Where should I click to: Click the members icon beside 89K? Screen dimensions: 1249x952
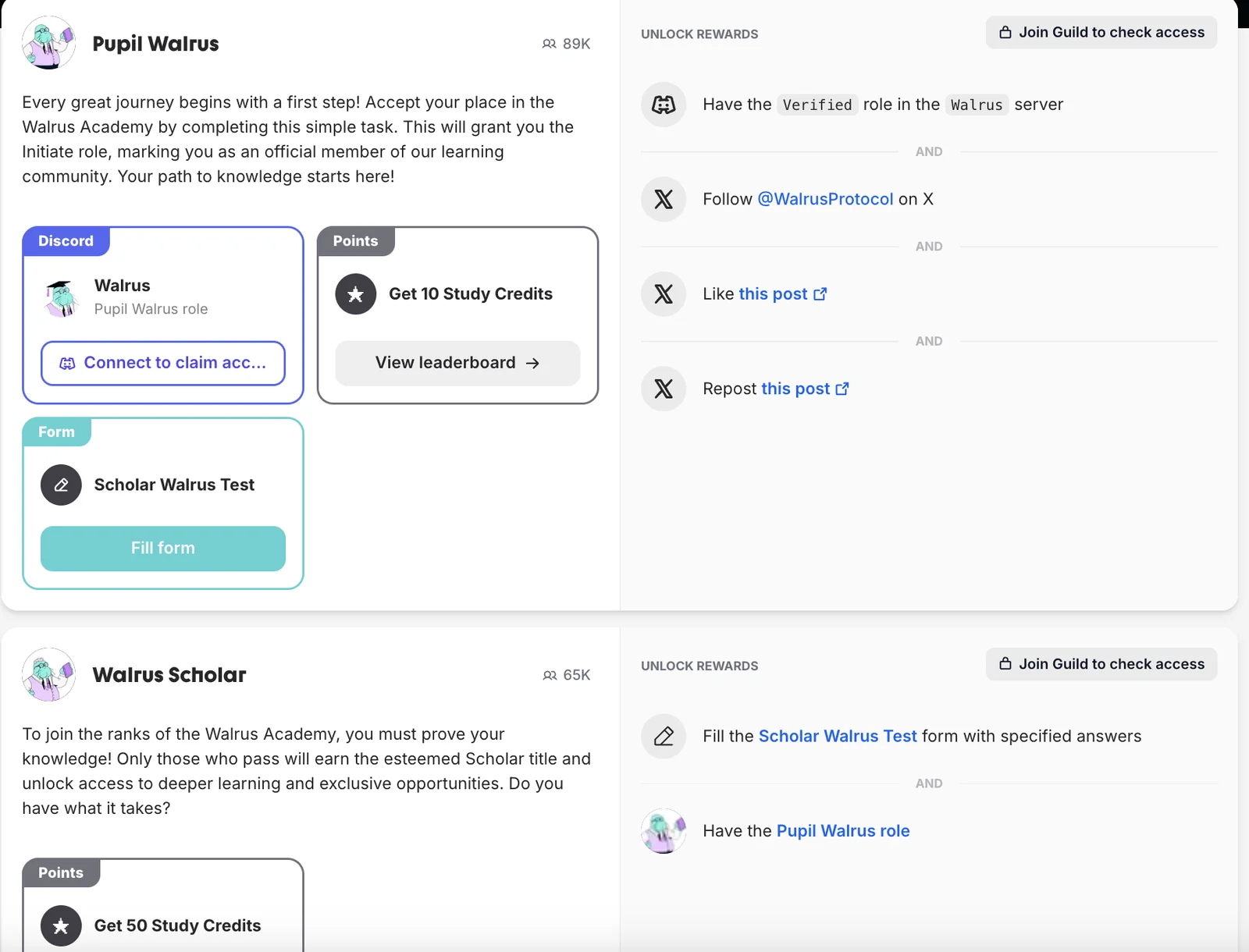(x=550, y=44)
